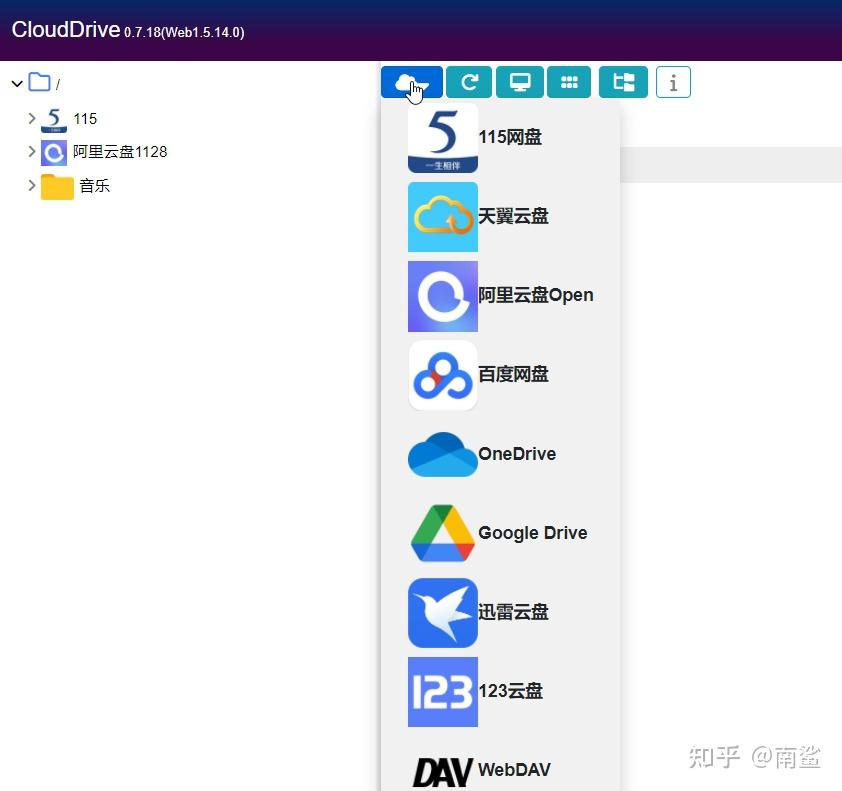Click the info button on the toolbar
This screenshot has height=791, width=842.
point(673,82)
